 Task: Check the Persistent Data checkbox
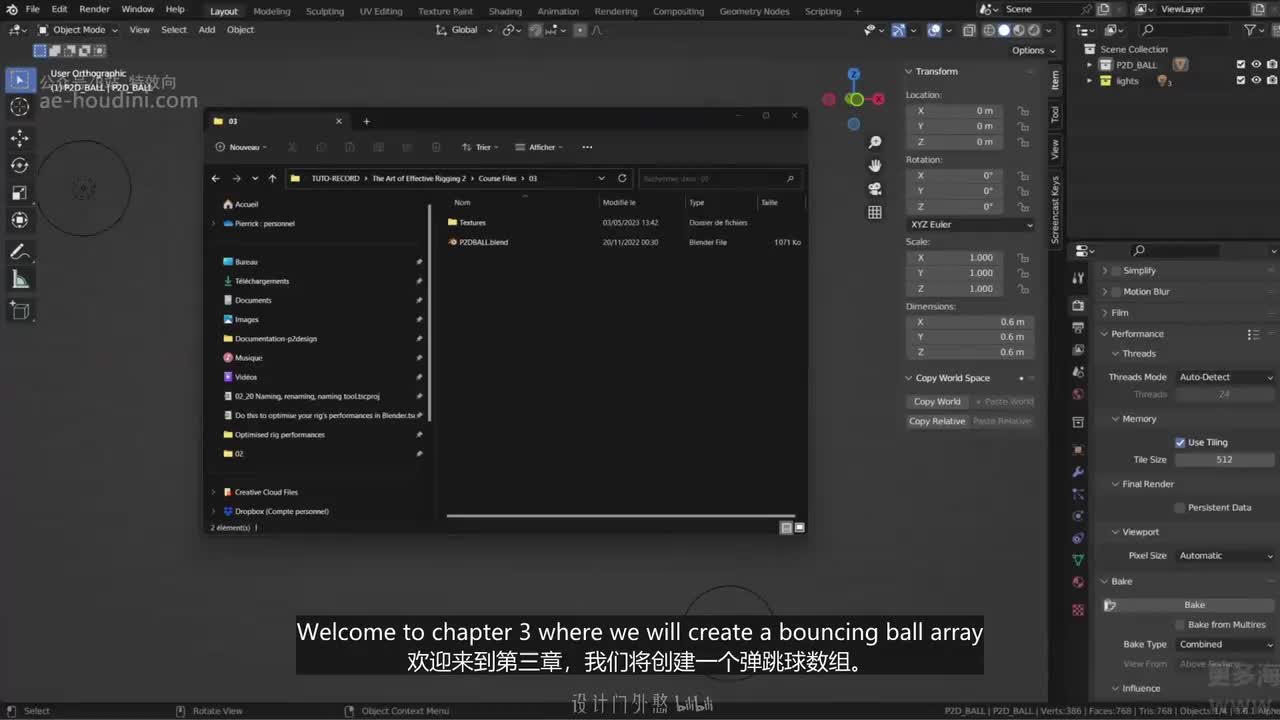coord(1180,507)
